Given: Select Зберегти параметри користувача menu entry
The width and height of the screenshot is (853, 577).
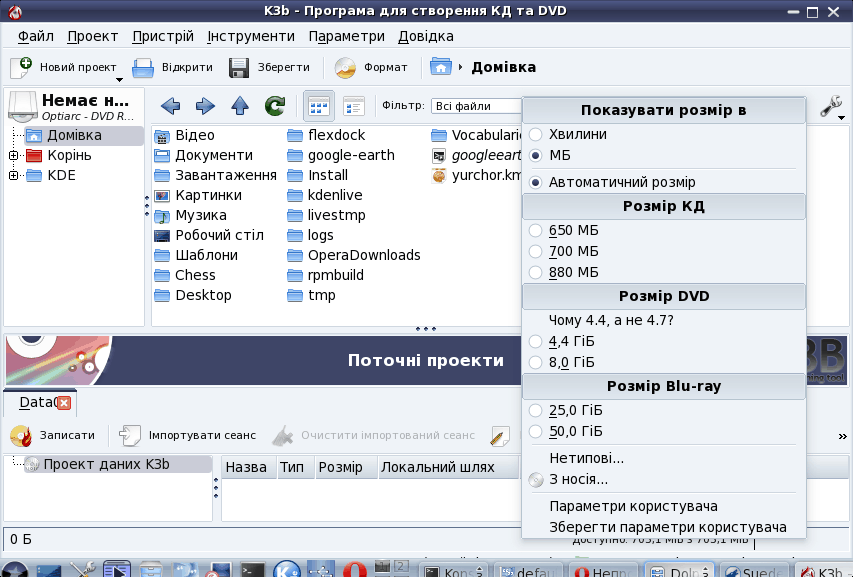Looking at the screenshot, I should tap(667, 527).
